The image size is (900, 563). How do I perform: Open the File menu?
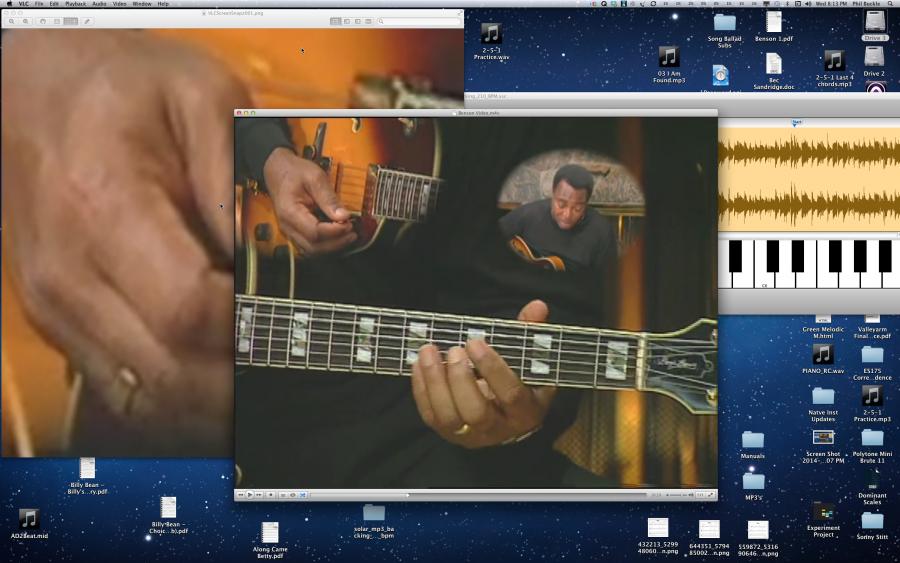coord(39,3)
